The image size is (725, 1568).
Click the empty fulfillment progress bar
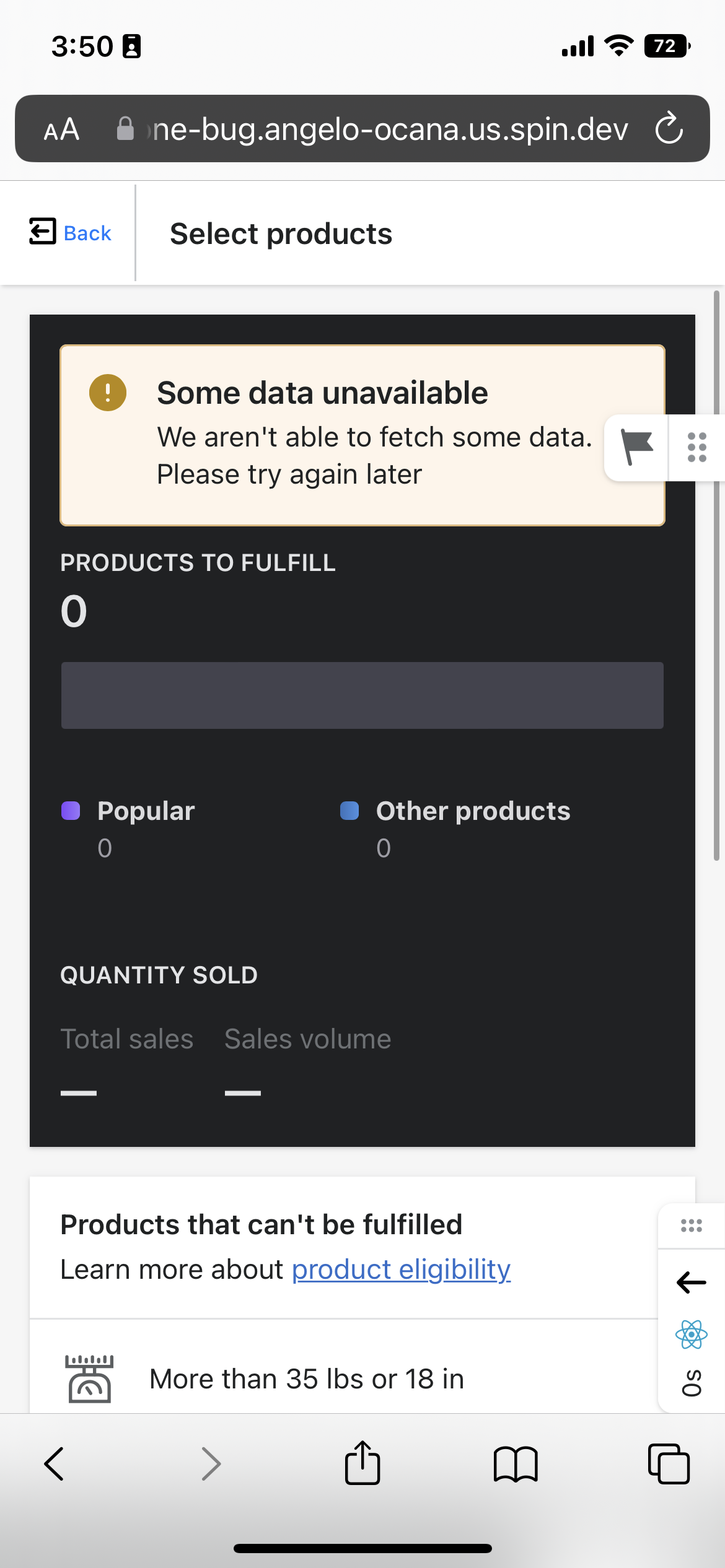coord(362,694)
